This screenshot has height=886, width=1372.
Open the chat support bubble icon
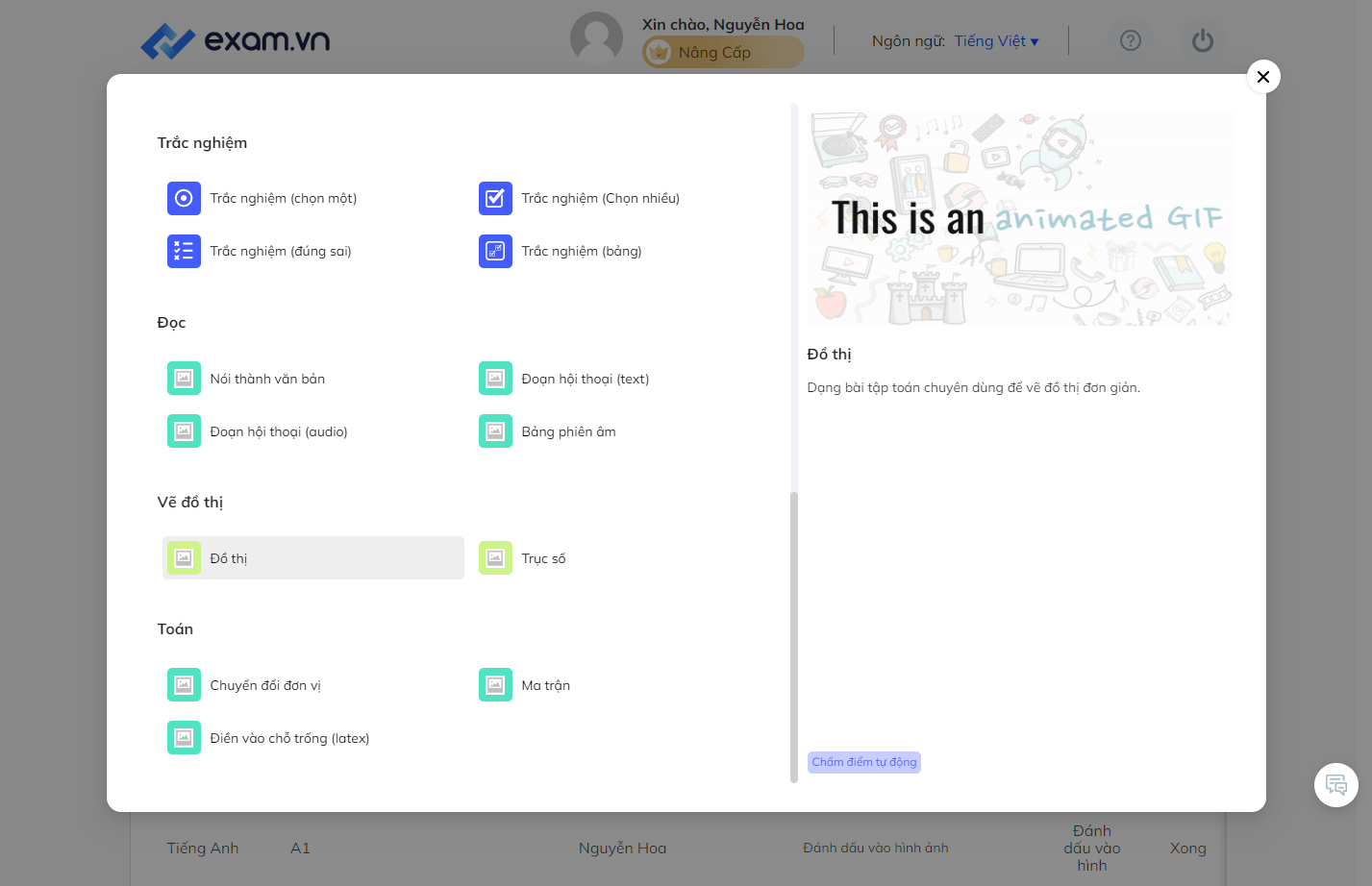click(1336, 785)
